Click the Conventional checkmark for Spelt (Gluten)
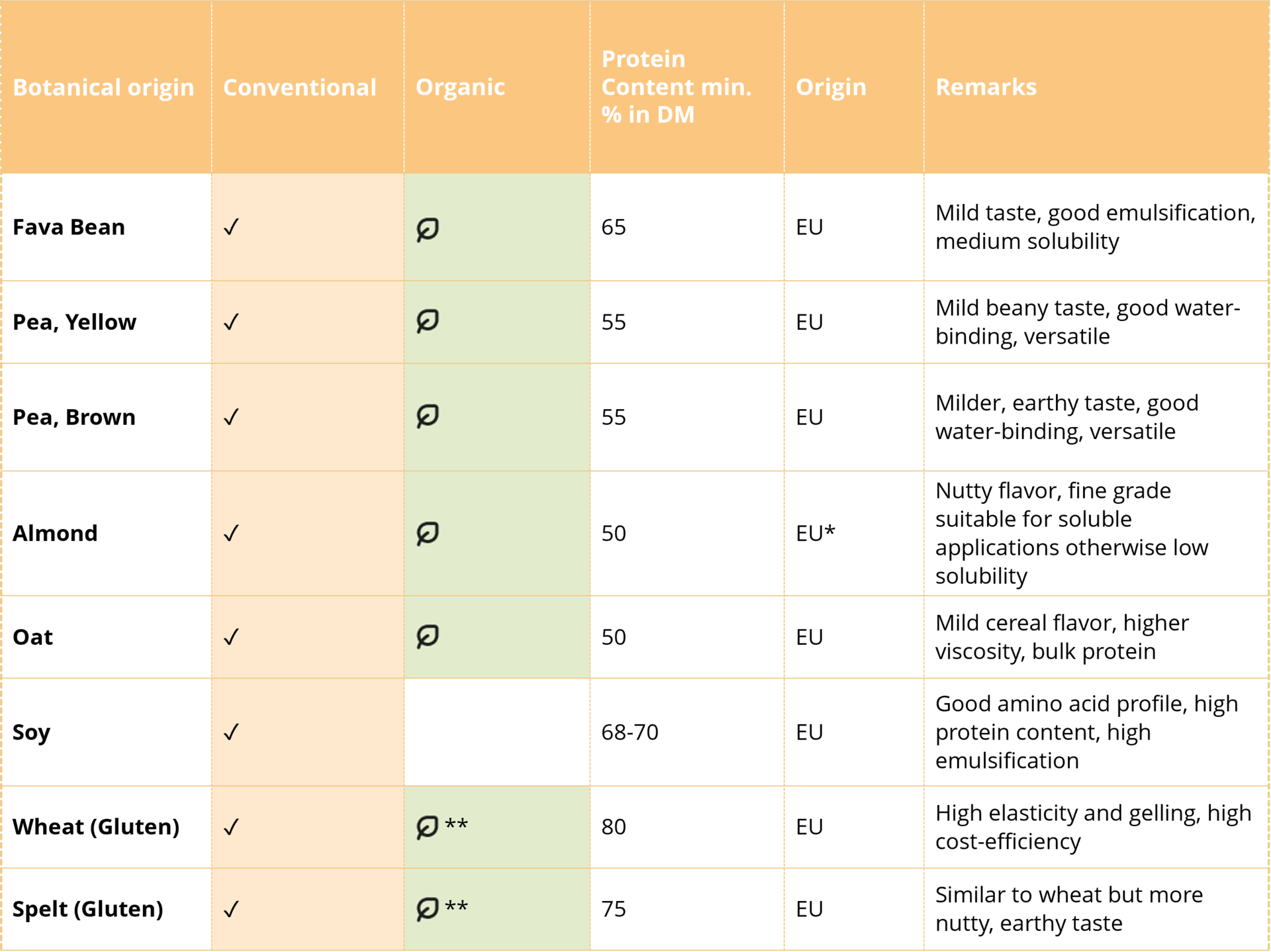 pos(231,909)
